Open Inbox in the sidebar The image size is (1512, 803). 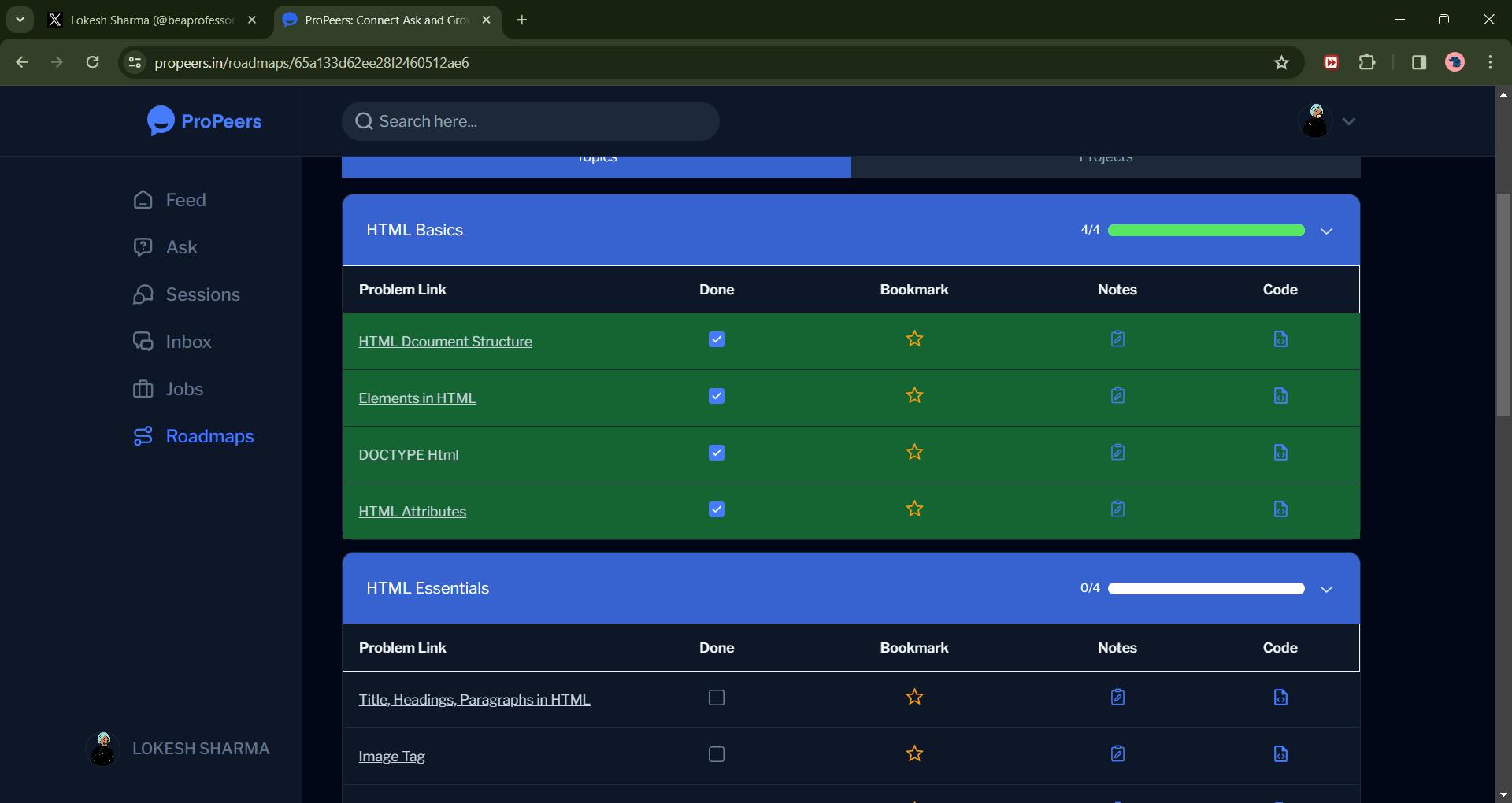(172, 342)
